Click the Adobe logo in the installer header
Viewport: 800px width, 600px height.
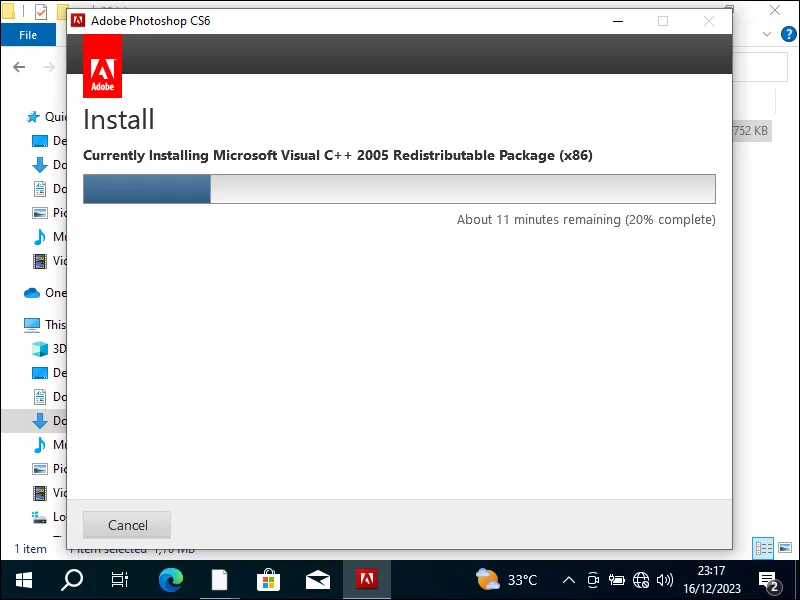101,66
